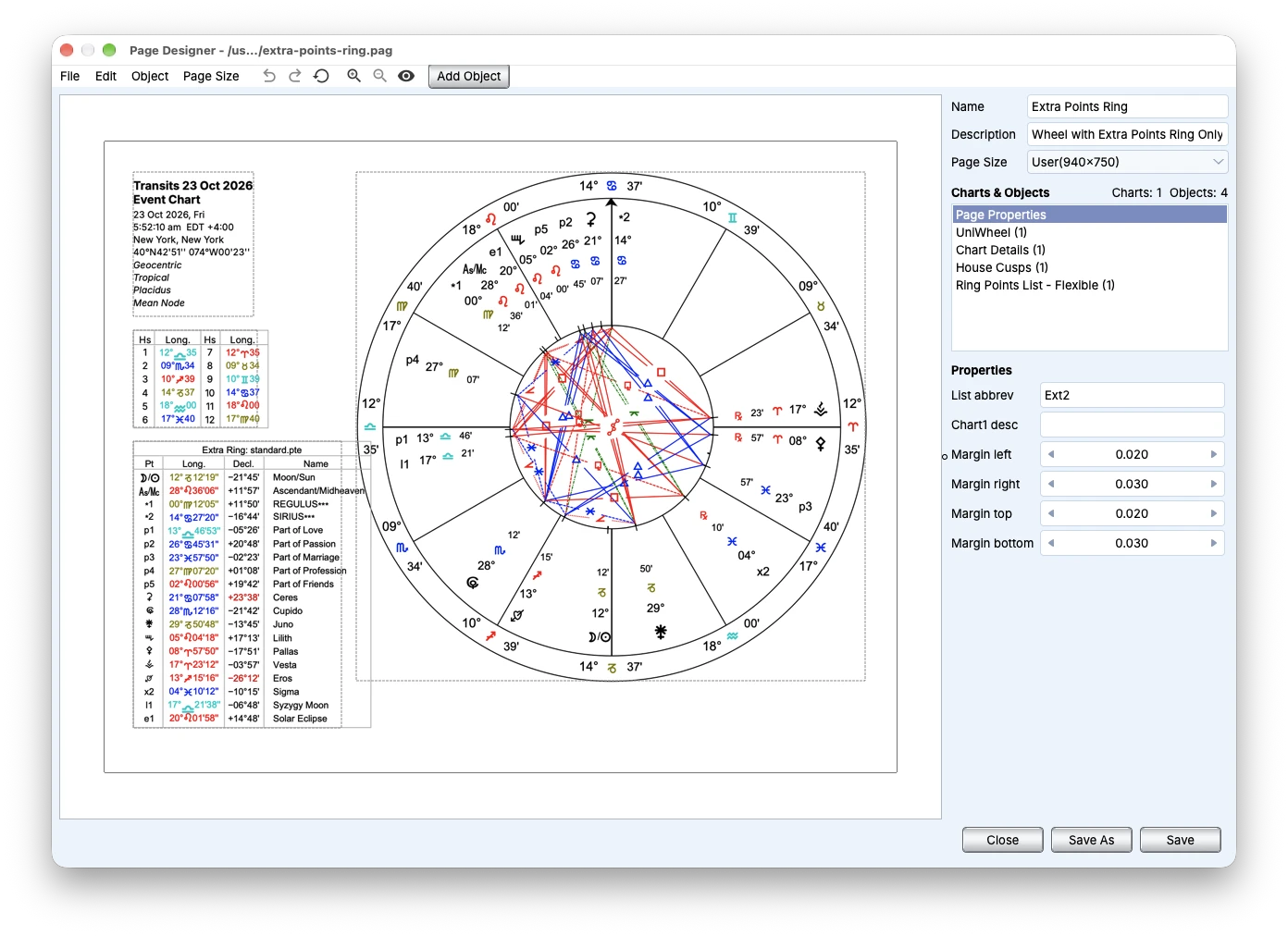
Task: Open the Object menu
Action: coord(150,76)
